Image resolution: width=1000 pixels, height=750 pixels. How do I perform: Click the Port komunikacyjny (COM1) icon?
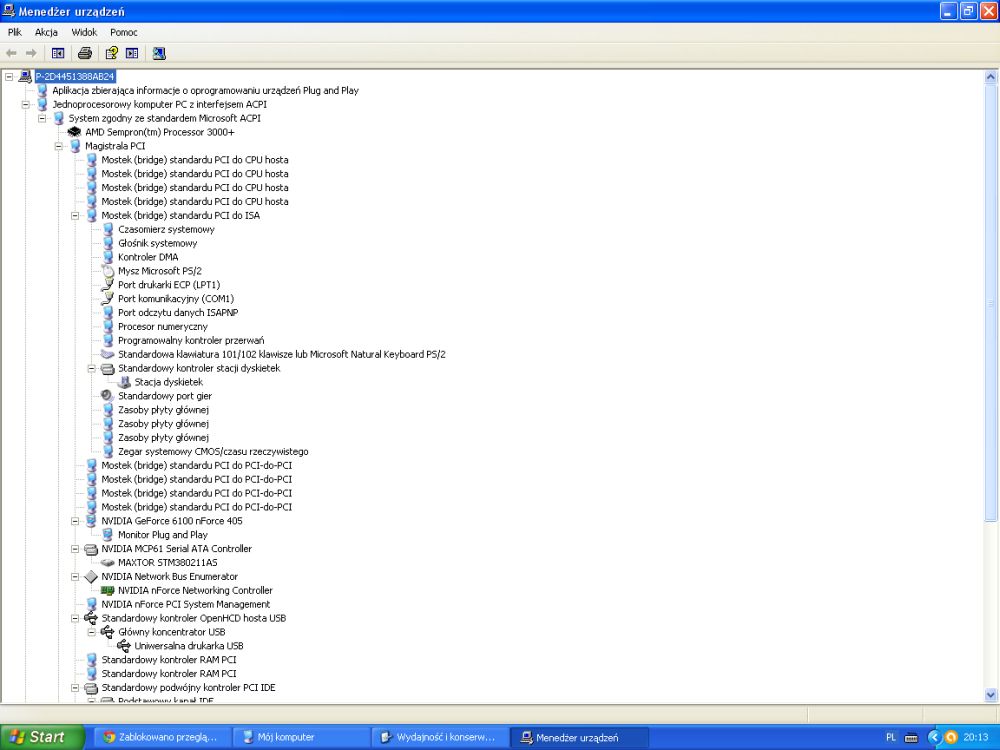[108, 299]
